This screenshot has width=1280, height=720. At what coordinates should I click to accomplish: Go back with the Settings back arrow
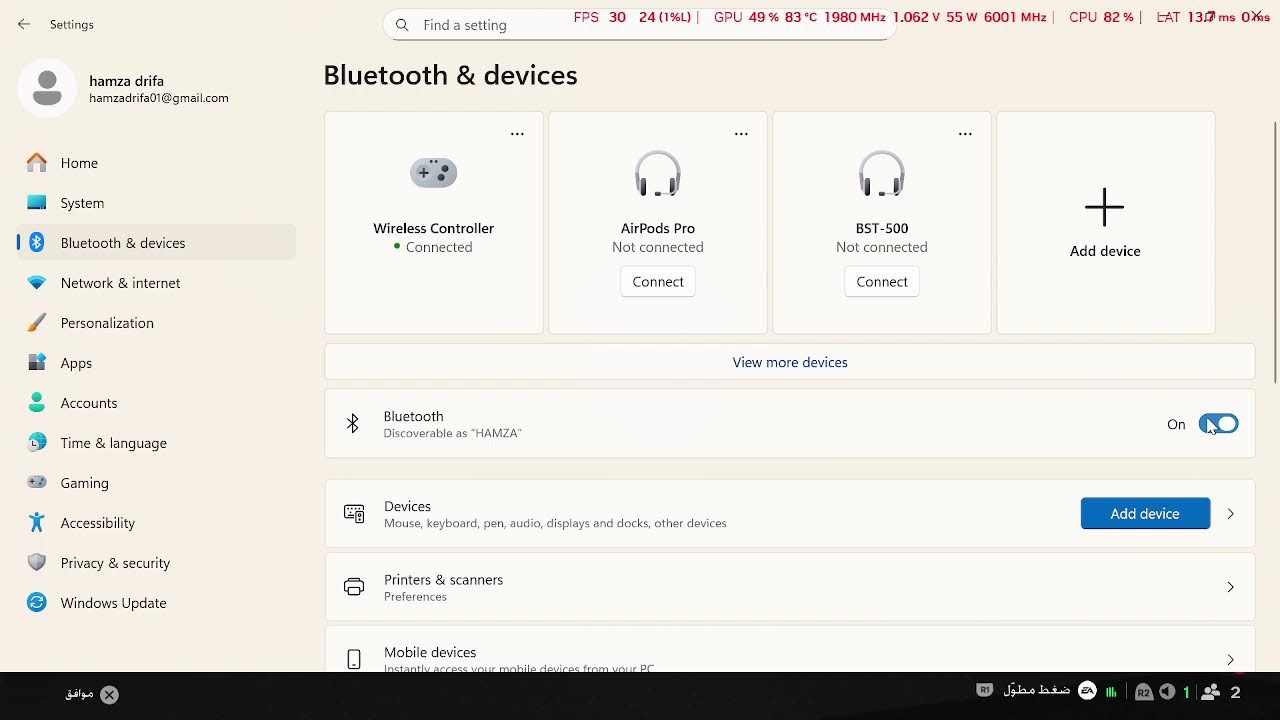[24, 24]
